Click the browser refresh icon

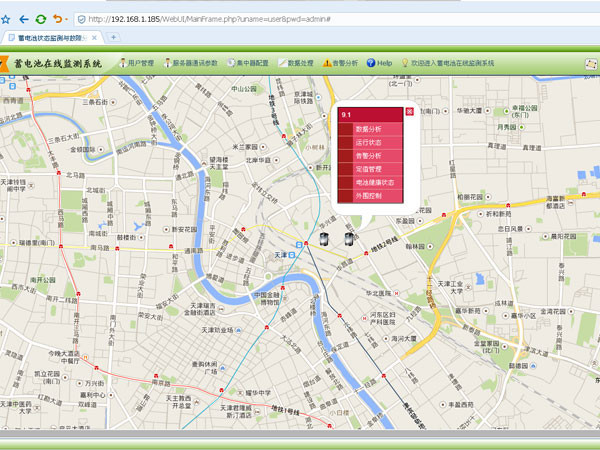40,18
